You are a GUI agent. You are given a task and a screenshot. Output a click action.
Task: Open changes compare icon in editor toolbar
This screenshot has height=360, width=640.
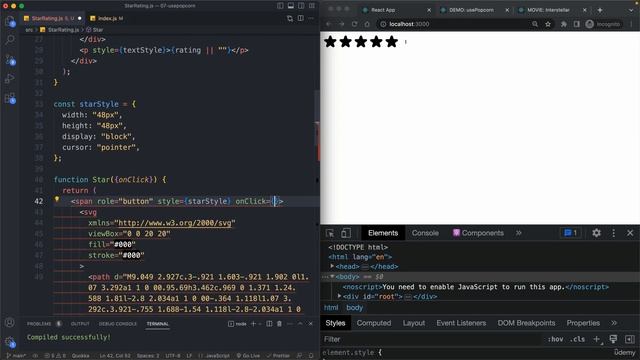290,18
